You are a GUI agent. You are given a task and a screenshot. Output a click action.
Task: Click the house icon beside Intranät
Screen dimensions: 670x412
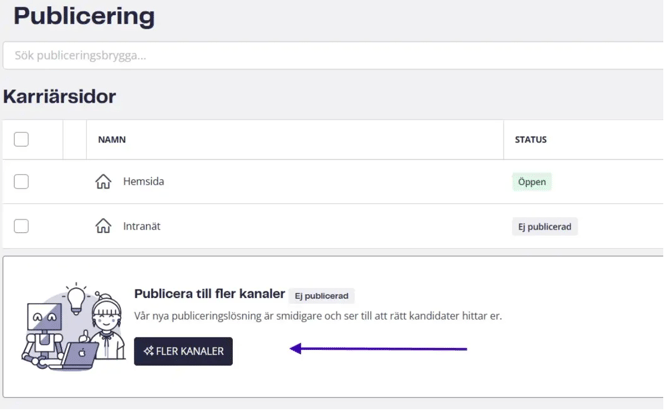103,227
